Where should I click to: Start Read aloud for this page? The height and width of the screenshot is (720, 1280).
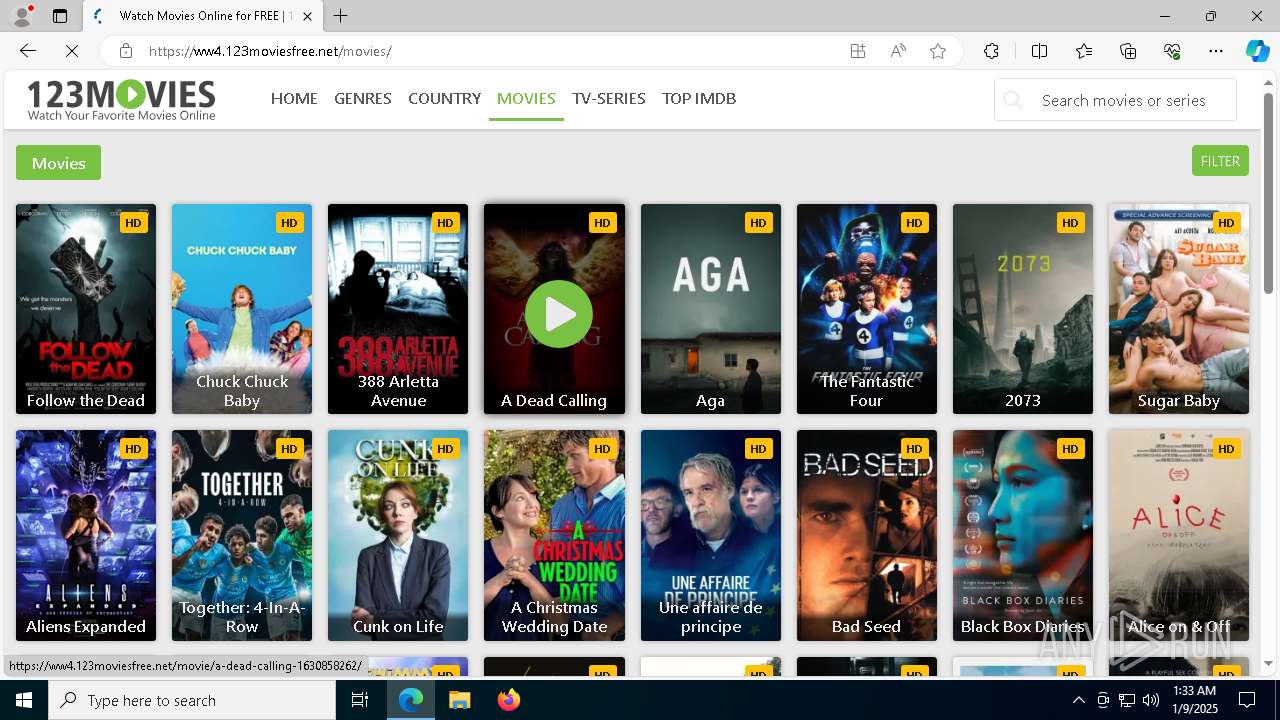(898, 51)
